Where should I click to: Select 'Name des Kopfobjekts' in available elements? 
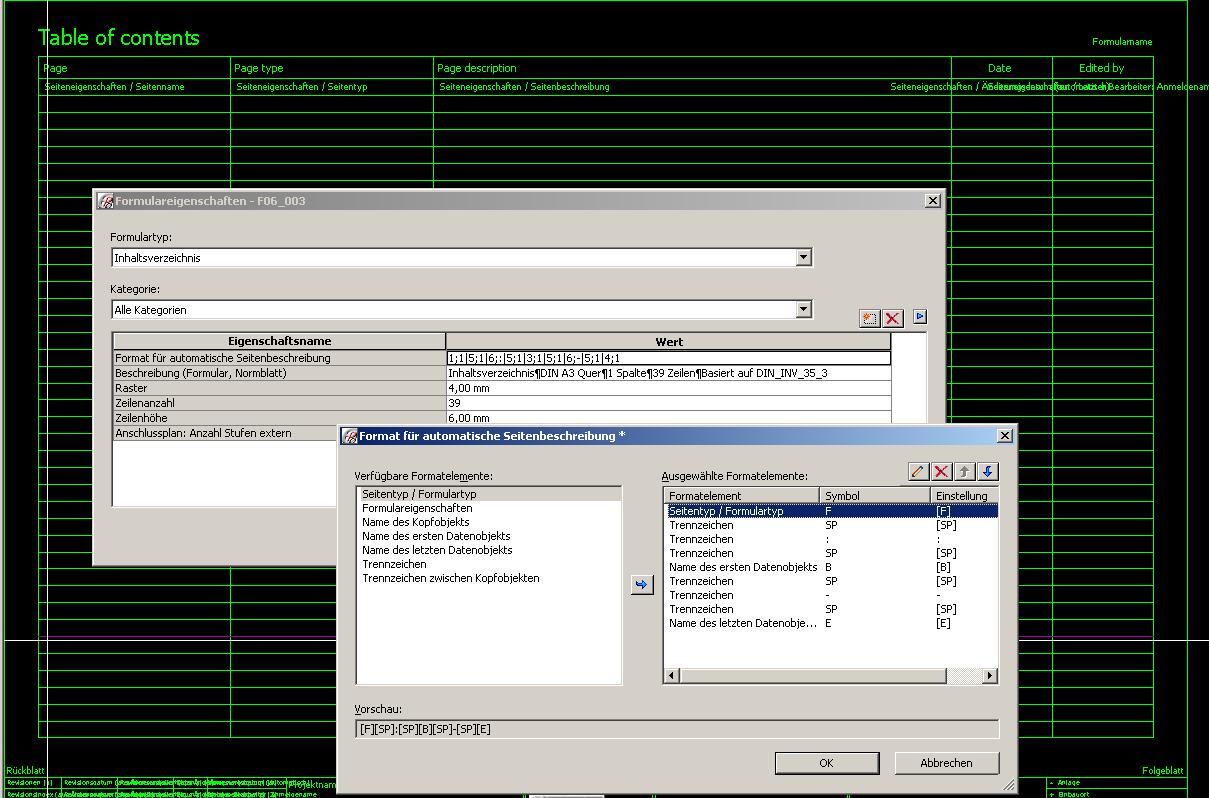(x=415, y=522)
